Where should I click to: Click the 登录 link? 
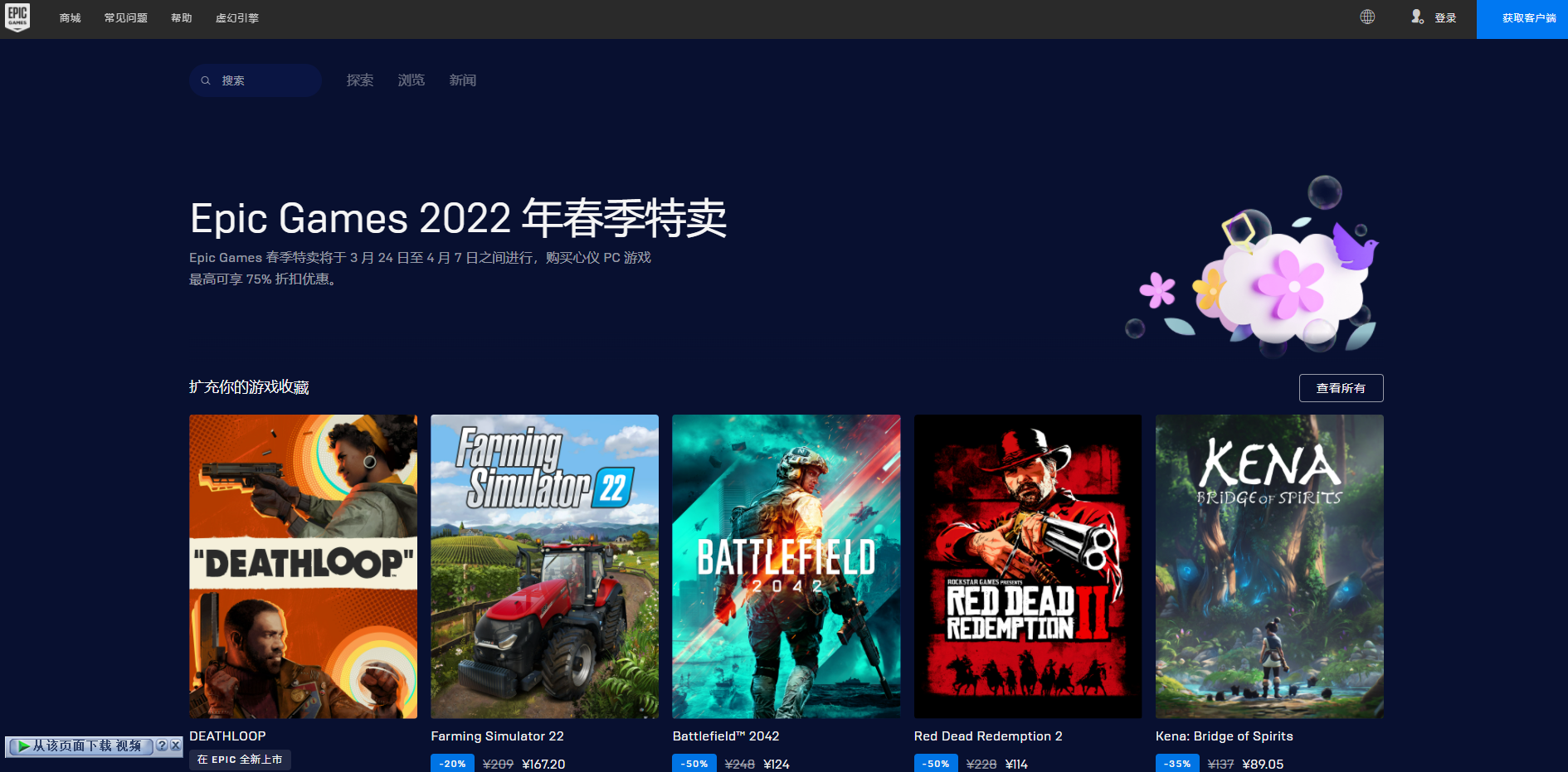tap(1445, 18)
